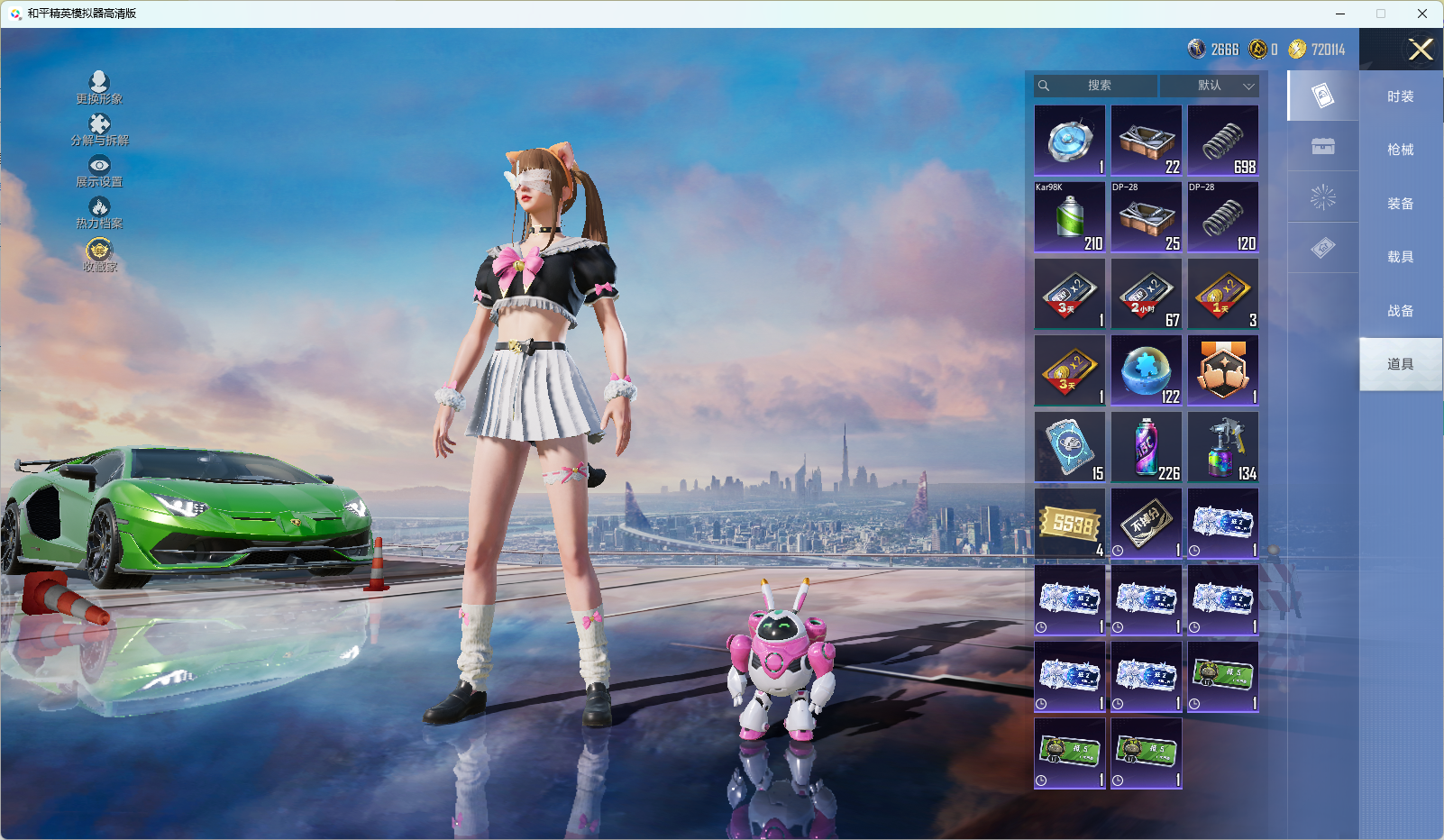Click the gold coin balance showing 0

[1264, 50]
